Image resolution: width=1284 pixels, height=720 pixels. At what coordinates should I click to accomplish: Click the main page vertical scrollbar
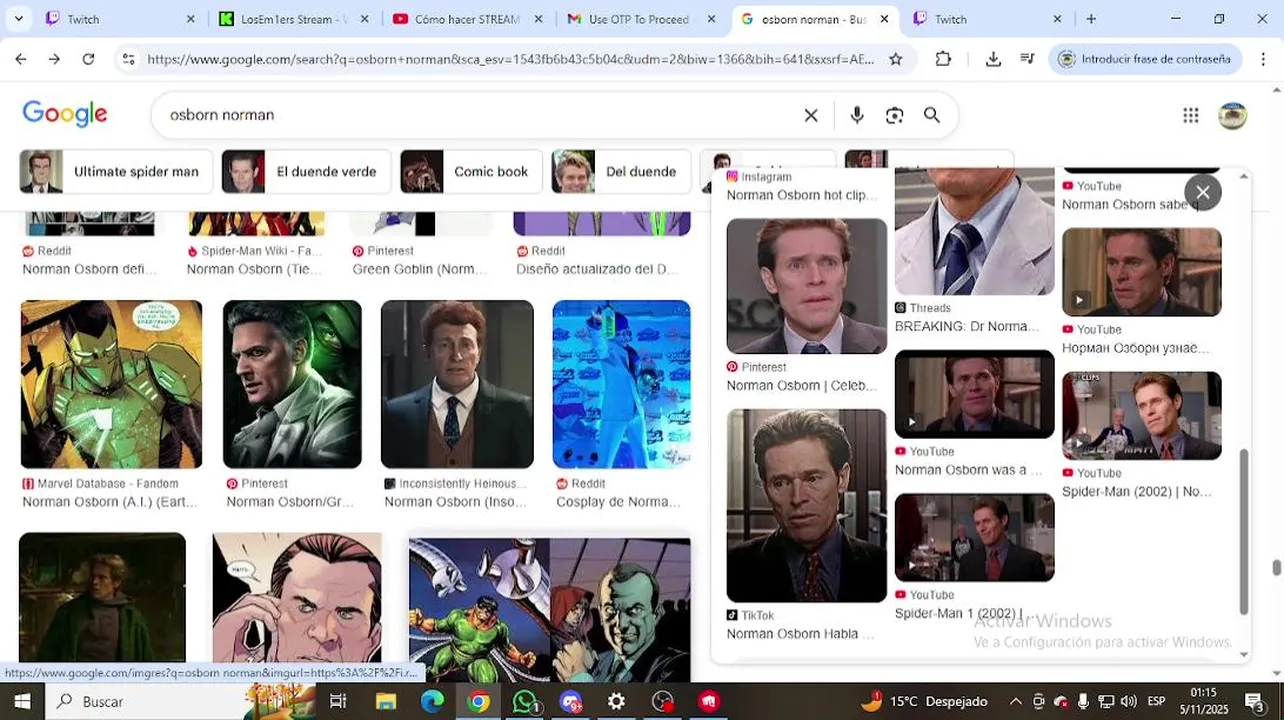1276,567
